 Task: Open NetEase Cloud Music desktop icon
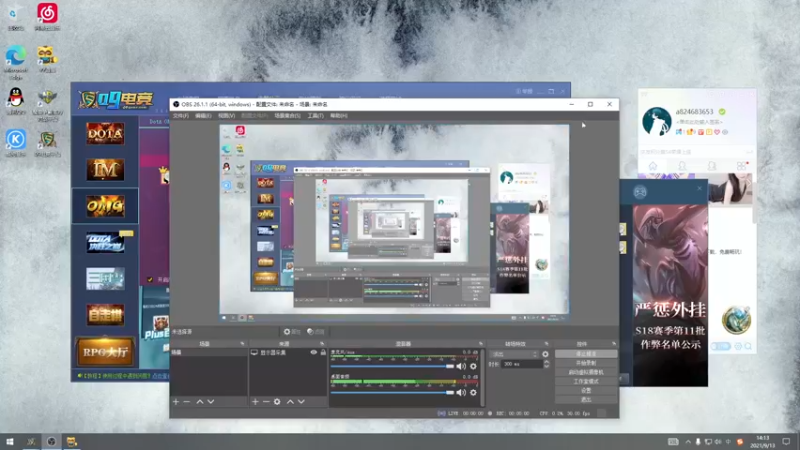pos(47,17)
